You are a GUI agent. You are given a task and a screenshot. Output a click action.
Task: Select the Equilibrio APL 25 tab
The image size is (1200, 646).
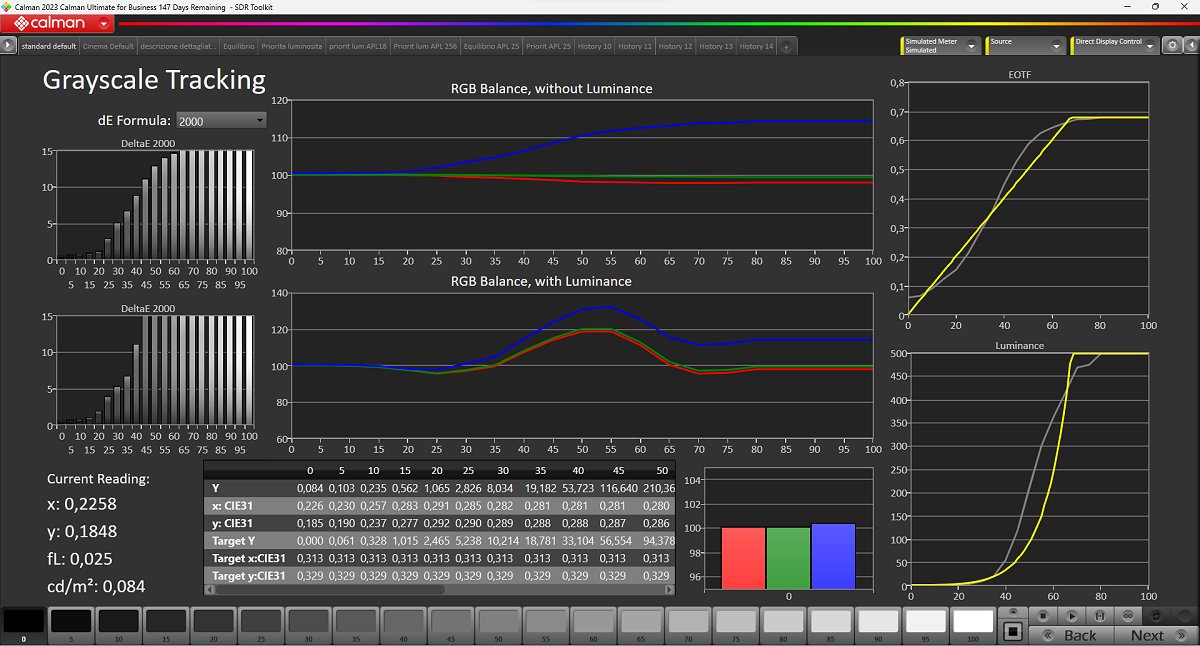pyautogui.click(x=491, y=46)
